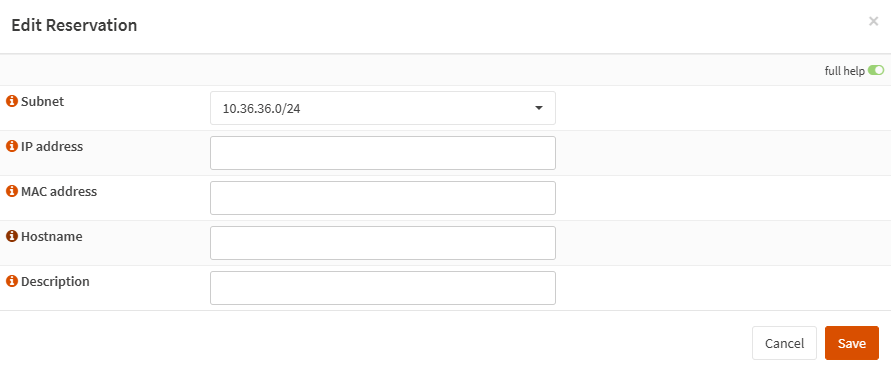Open the Hostname help info icon
This screenshot has height=372, width=891.
click(11, 236)
